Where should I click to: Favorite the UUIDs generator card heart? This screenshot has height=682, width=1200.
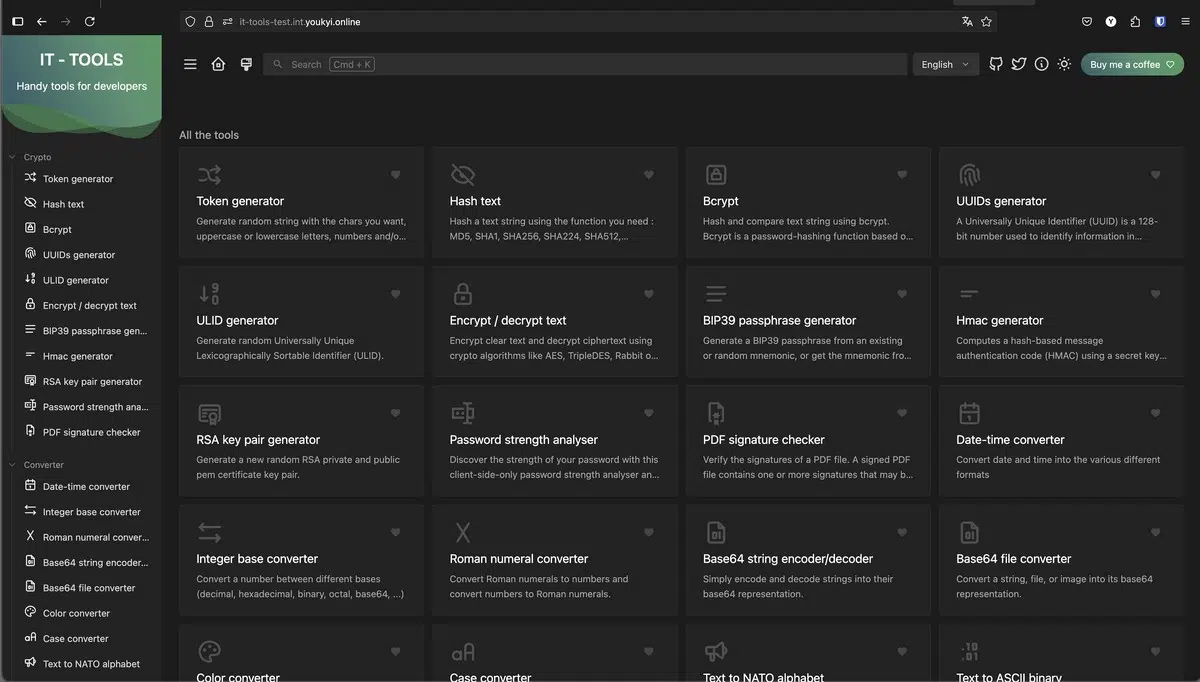pos(1155,175)
